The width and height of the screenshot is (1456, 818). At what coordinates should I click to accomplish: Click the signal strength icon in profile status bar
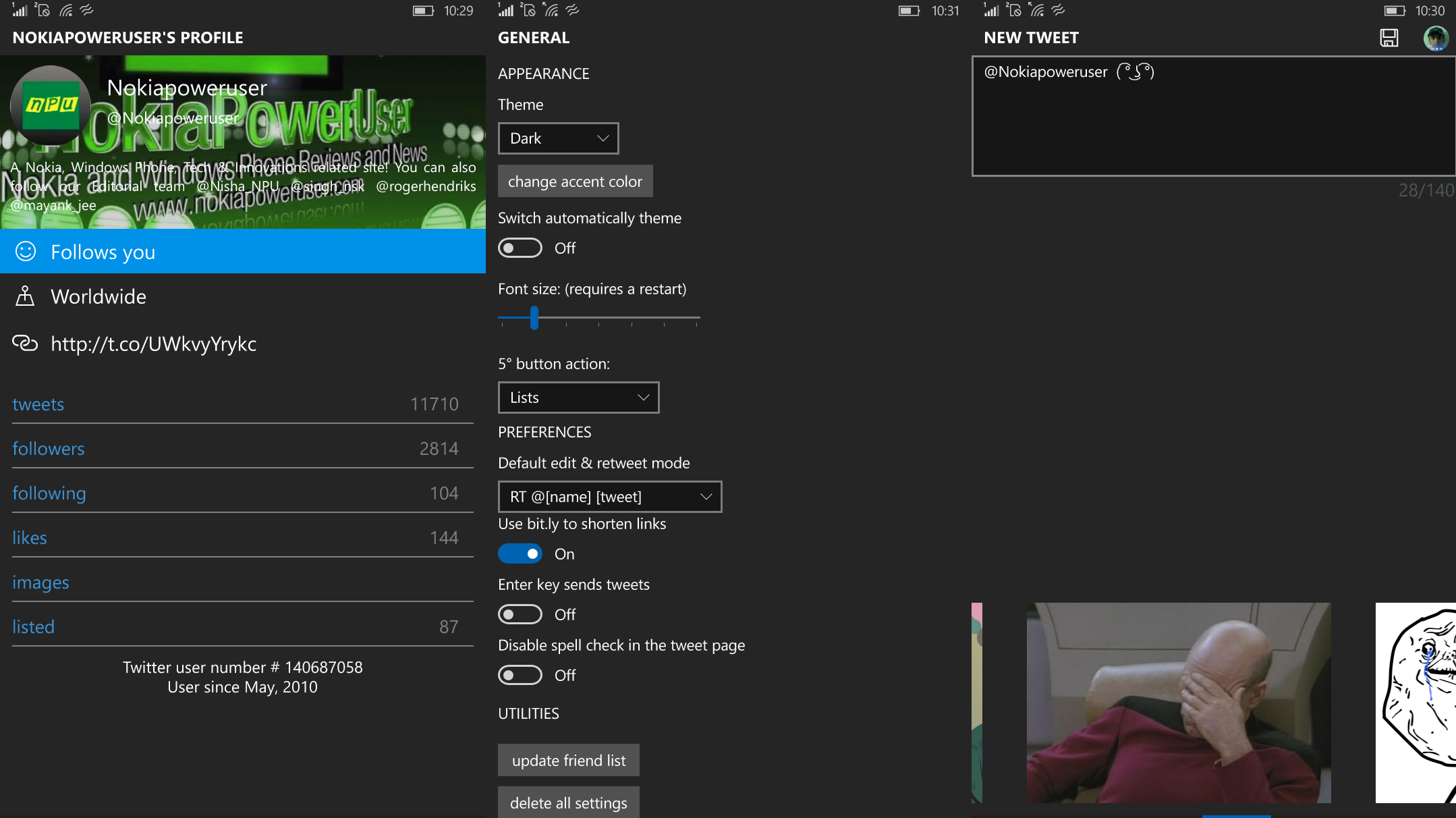(20, 10)
